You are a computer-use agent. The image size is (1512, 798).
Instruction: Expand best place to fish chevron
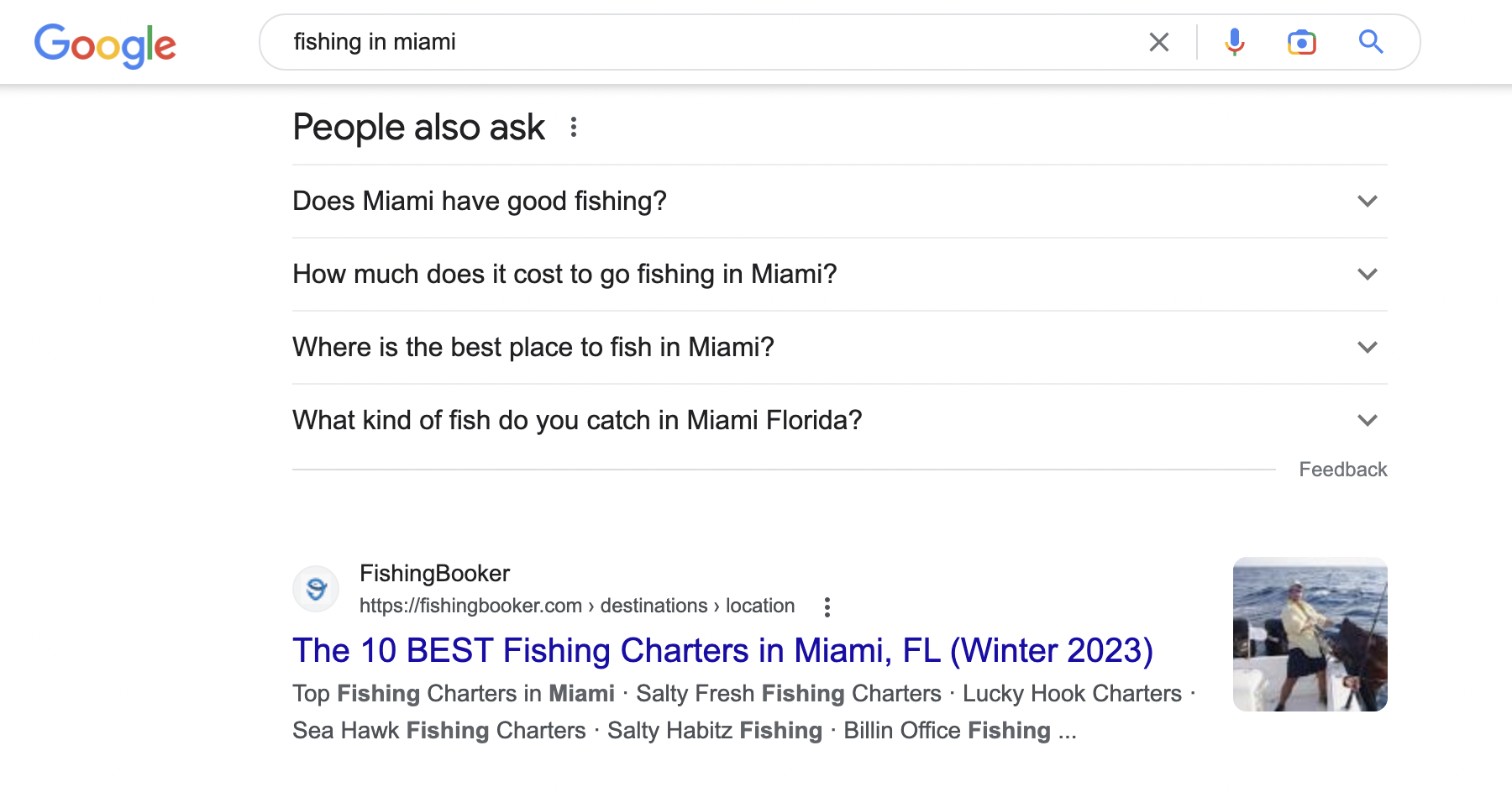coord(1368,348)
